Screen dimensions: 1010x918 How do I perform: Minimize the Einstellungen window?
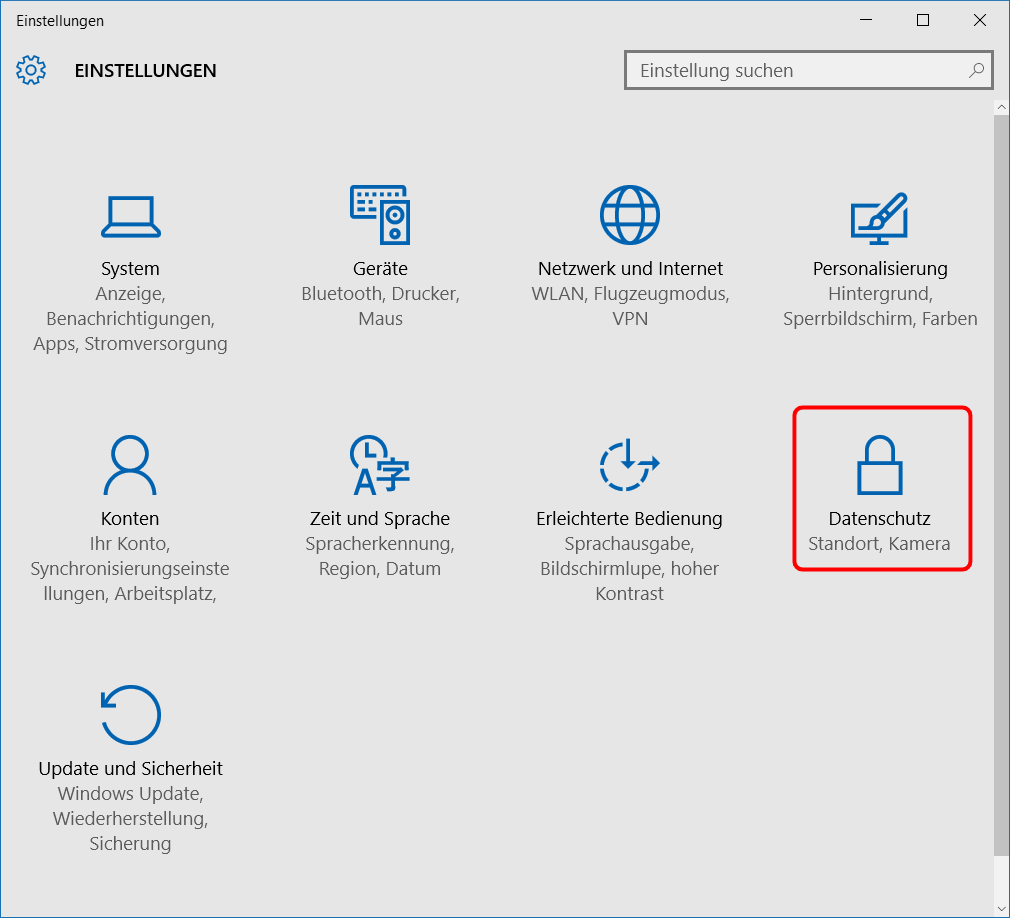pos(867,20)
